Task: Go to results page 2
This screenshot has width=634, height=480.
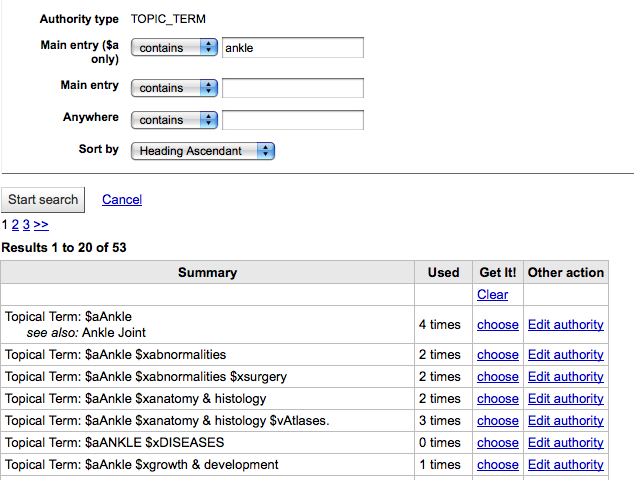Action: [15, 225]
